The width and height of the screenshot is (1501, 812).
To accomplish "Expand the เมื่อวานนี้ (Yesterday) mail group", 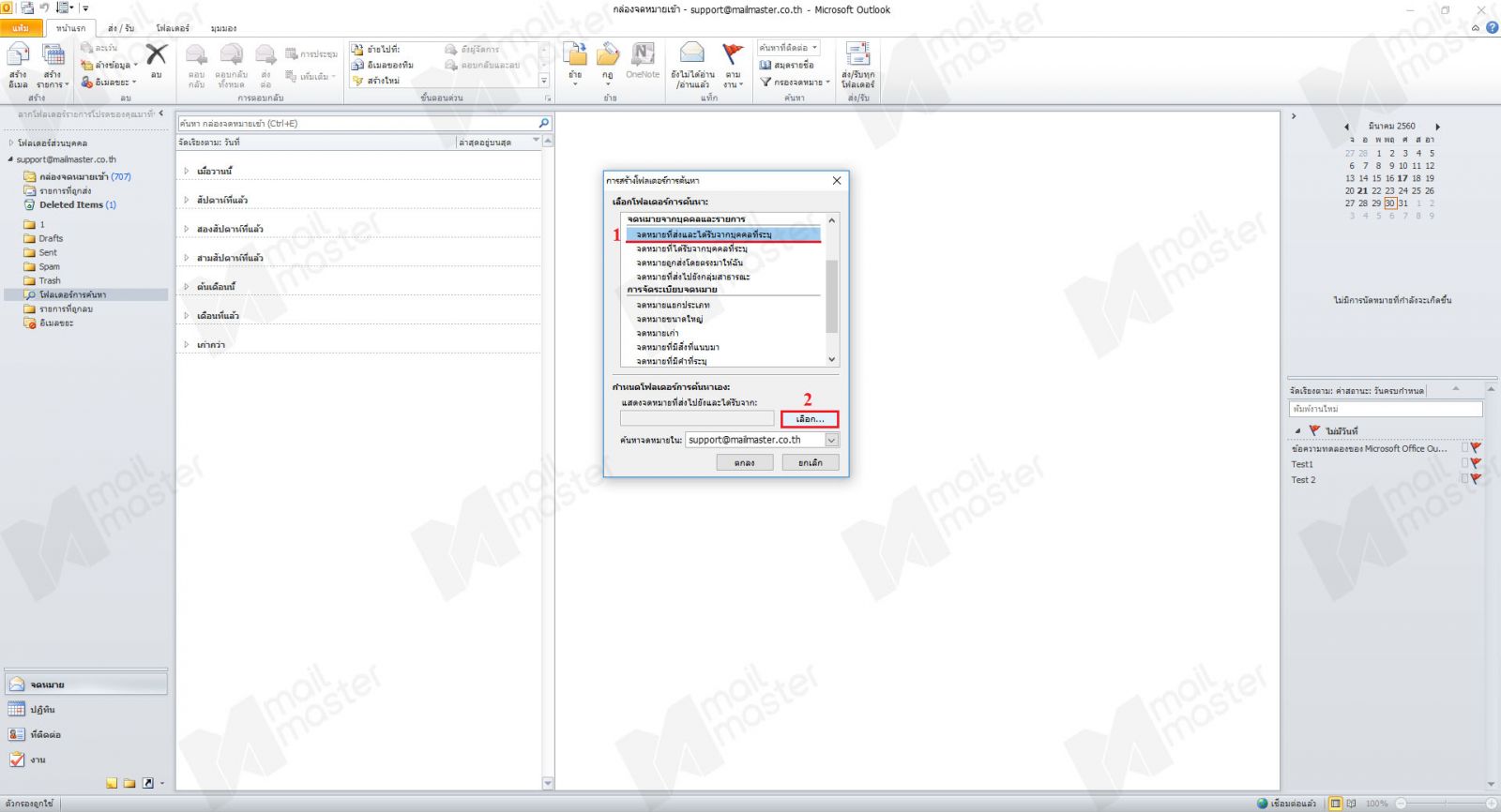I will point(187,172).
